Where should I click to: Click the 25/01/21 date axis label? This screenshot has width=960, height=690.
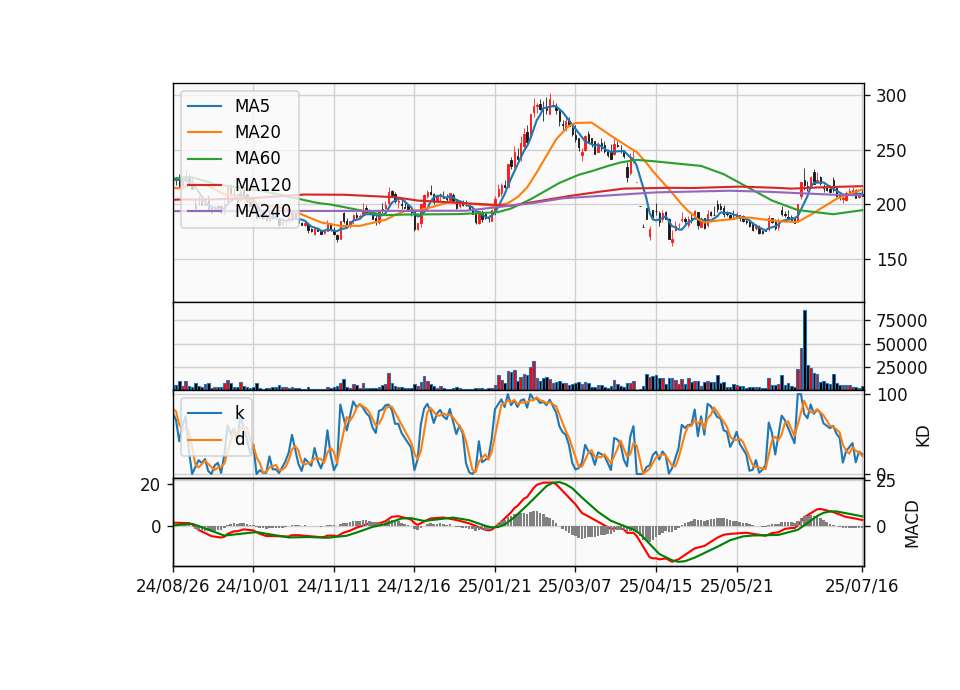(494, 586)
